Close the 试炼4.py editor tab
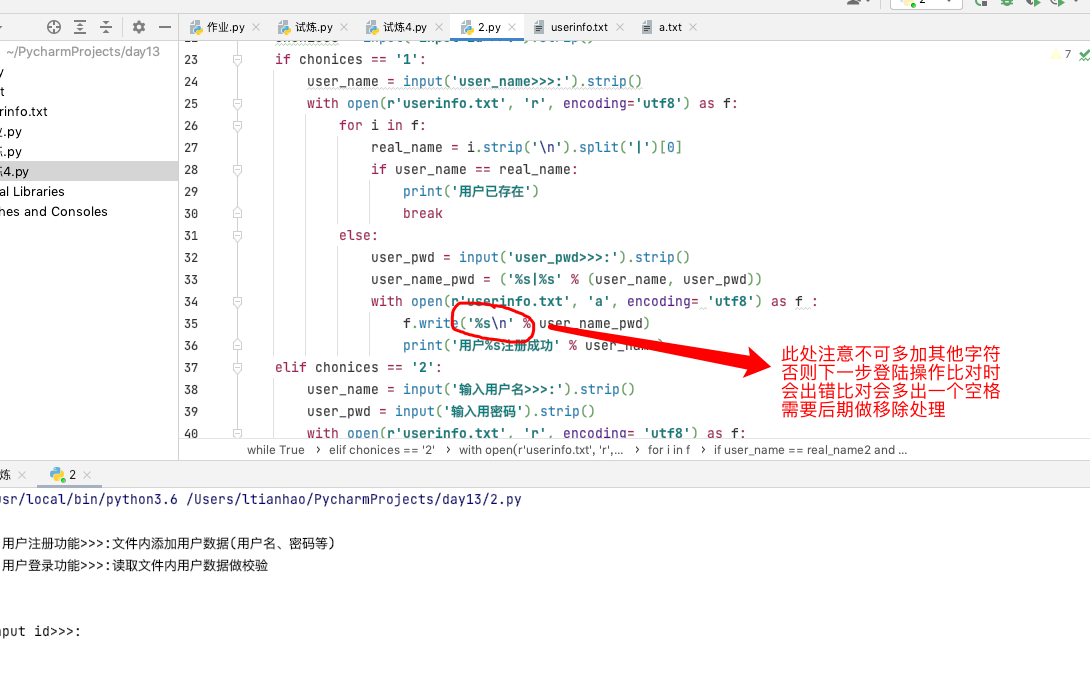Screen dimensions: 1090x687 pos(439,27)
